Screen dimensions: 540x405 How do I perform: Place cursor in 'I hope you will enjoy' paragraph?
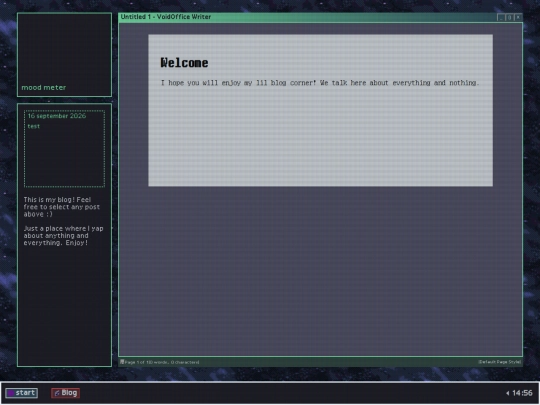pyautogui.click(x=320, y=83)
